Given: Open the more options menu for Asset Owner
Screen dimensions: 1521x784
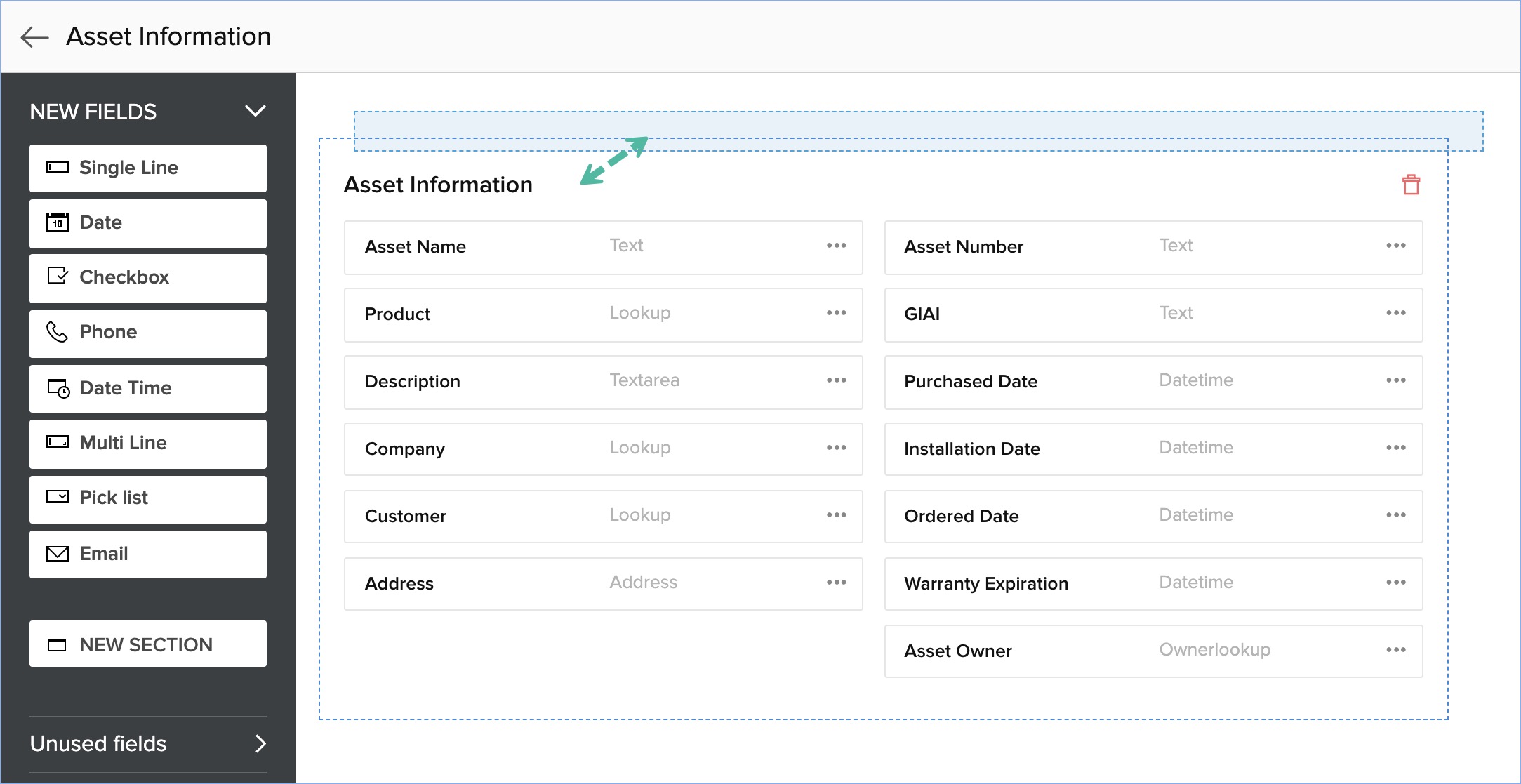Looking at the screenshot, I should pyautogui.click(x=1395, y=650).
